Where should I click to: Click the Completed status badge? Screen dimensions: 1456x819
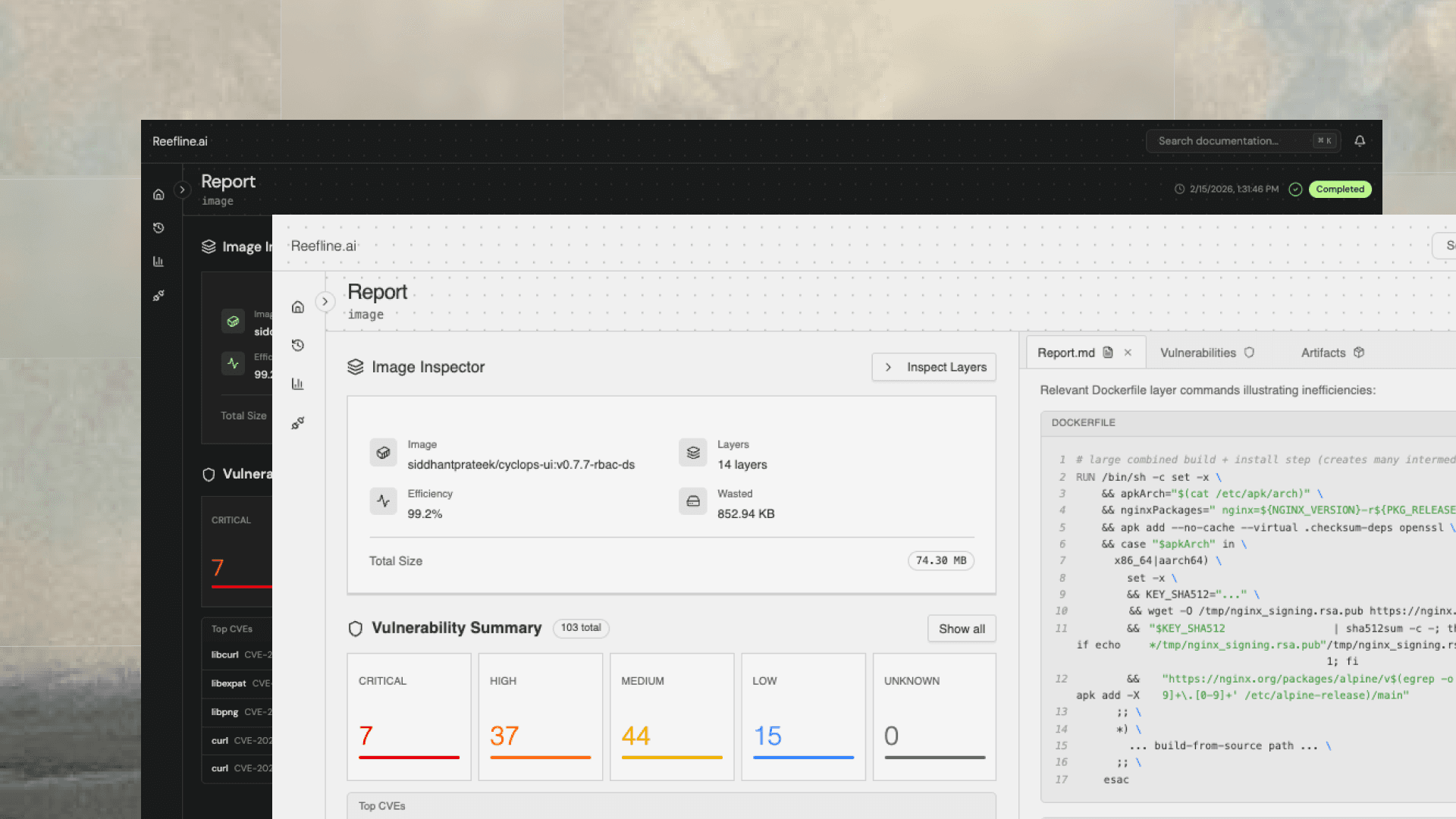coord(1339,190)
